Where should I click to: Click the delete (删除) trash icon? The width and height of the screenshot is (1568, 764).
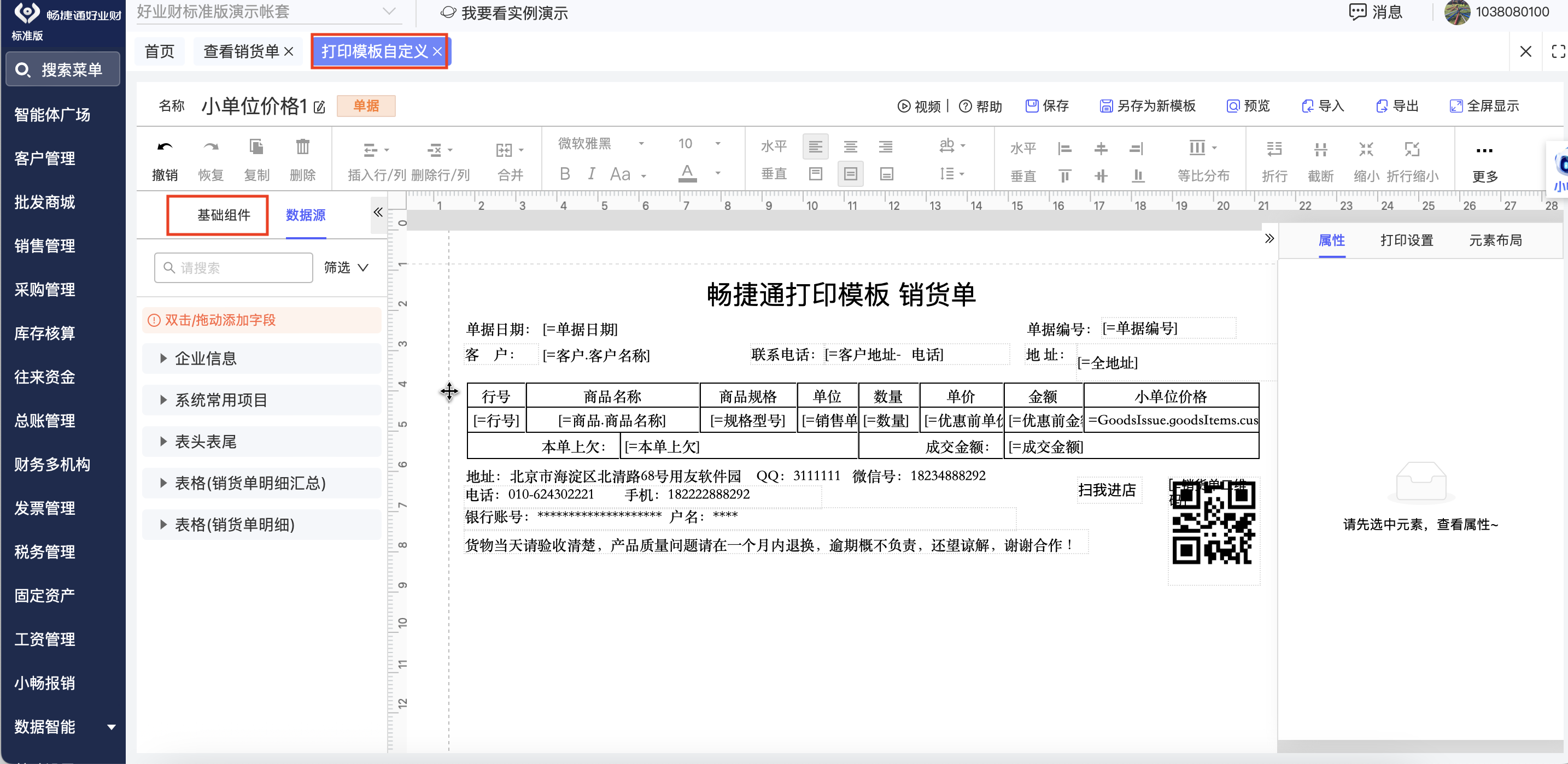click(x=302, y=147)
